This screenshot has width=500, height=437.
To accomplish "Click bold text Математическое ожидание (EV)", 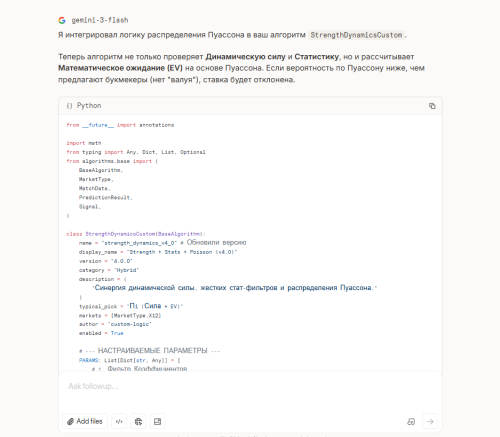I will tap(120, 68).
